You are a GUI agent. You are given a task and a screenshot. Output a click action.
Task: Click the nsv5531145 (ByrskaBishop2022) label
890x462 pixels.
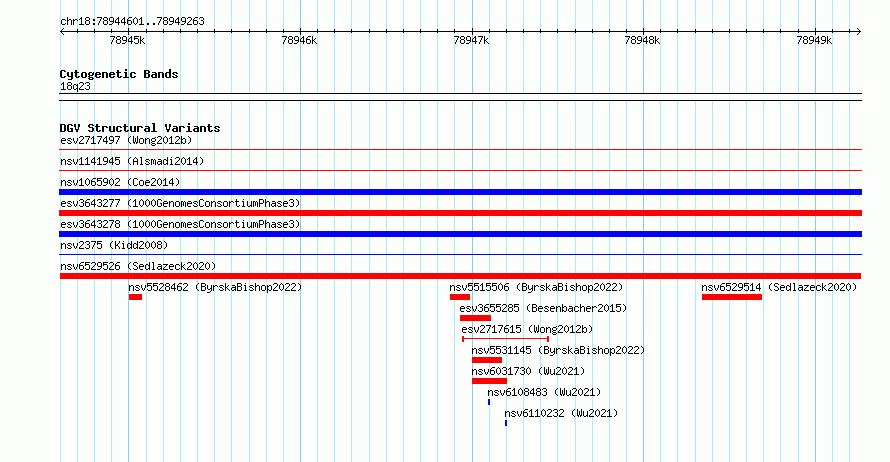tap(559, 350)
